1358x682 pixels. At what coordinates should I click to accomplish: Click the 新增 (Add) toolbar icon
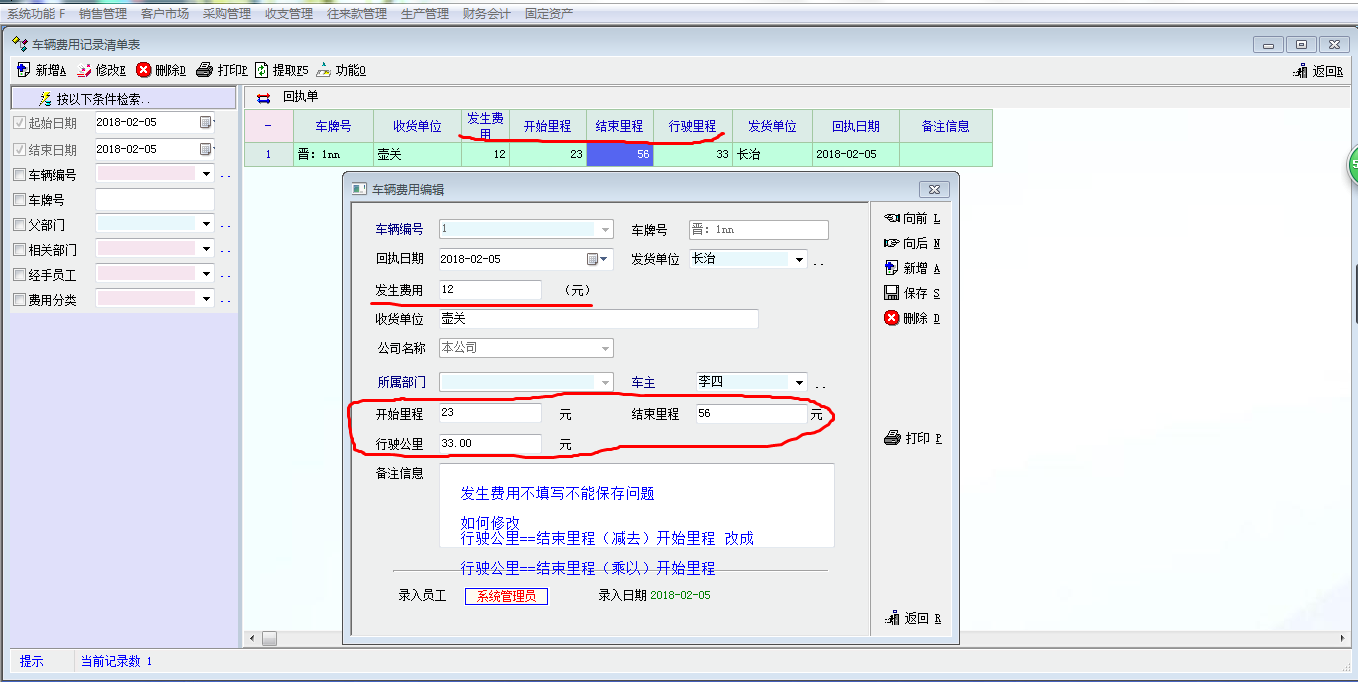pyautogui.click(x=24, y=70)
